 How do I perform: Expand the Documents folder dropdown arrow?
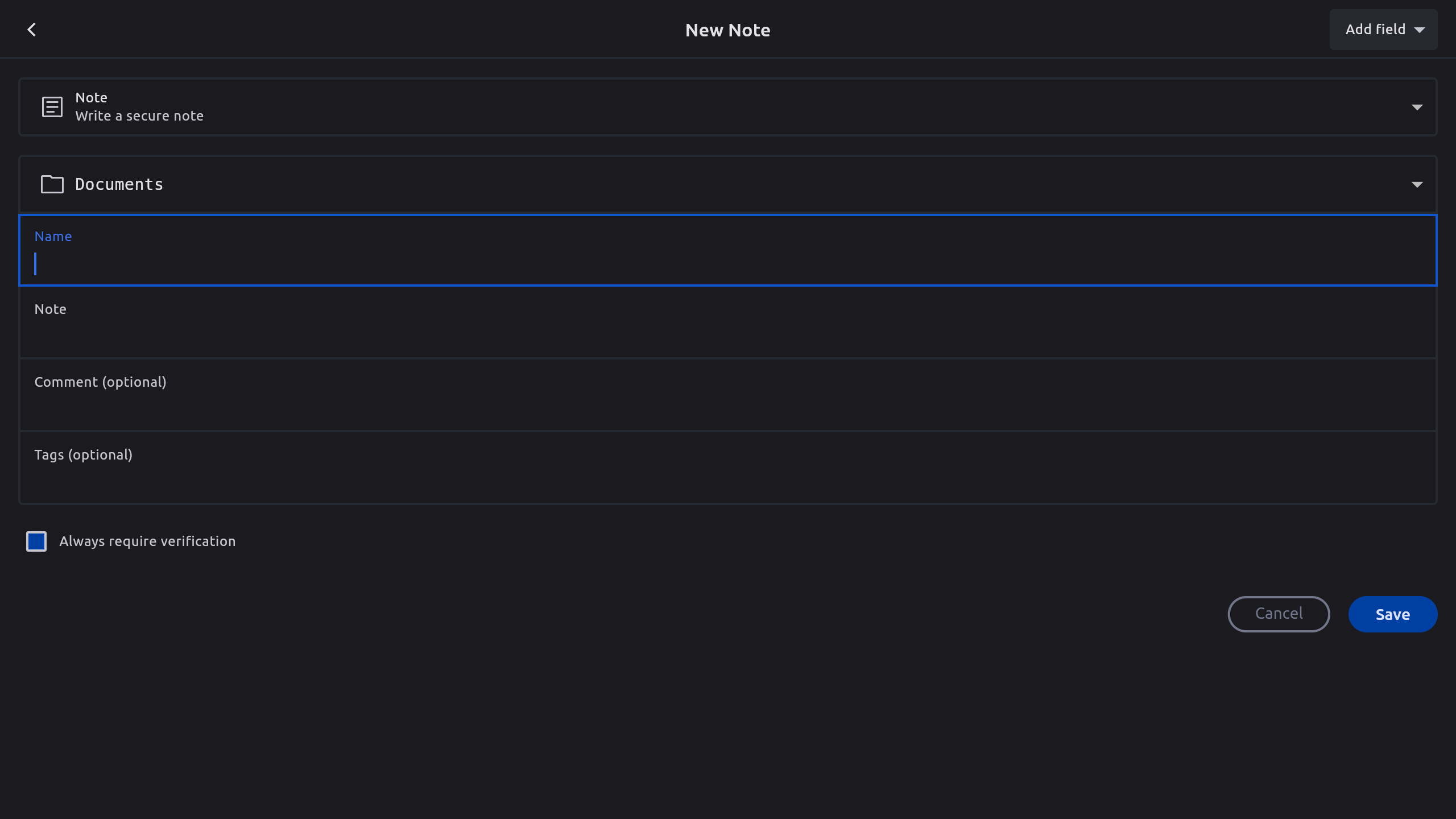pos(1417,185)
